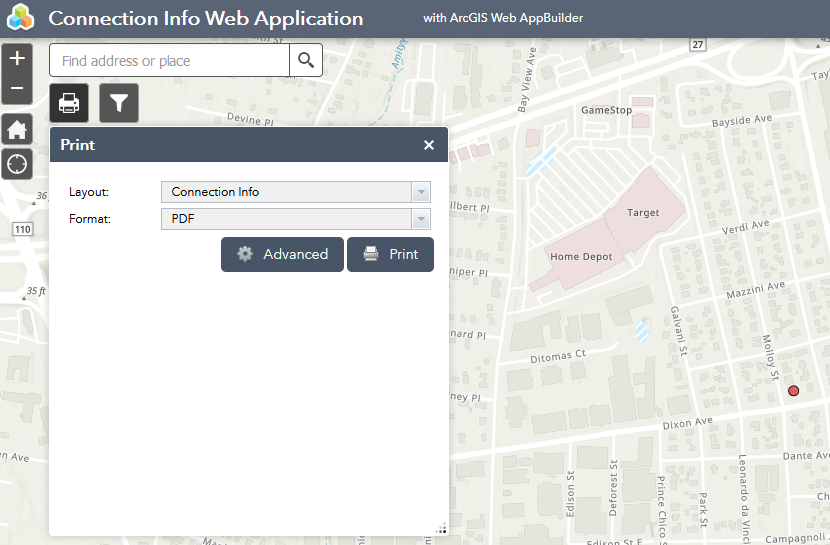The height and width of the screenshot is (545, 830).
Task: Click the Print panel title bar
Action: coord(230,145)
